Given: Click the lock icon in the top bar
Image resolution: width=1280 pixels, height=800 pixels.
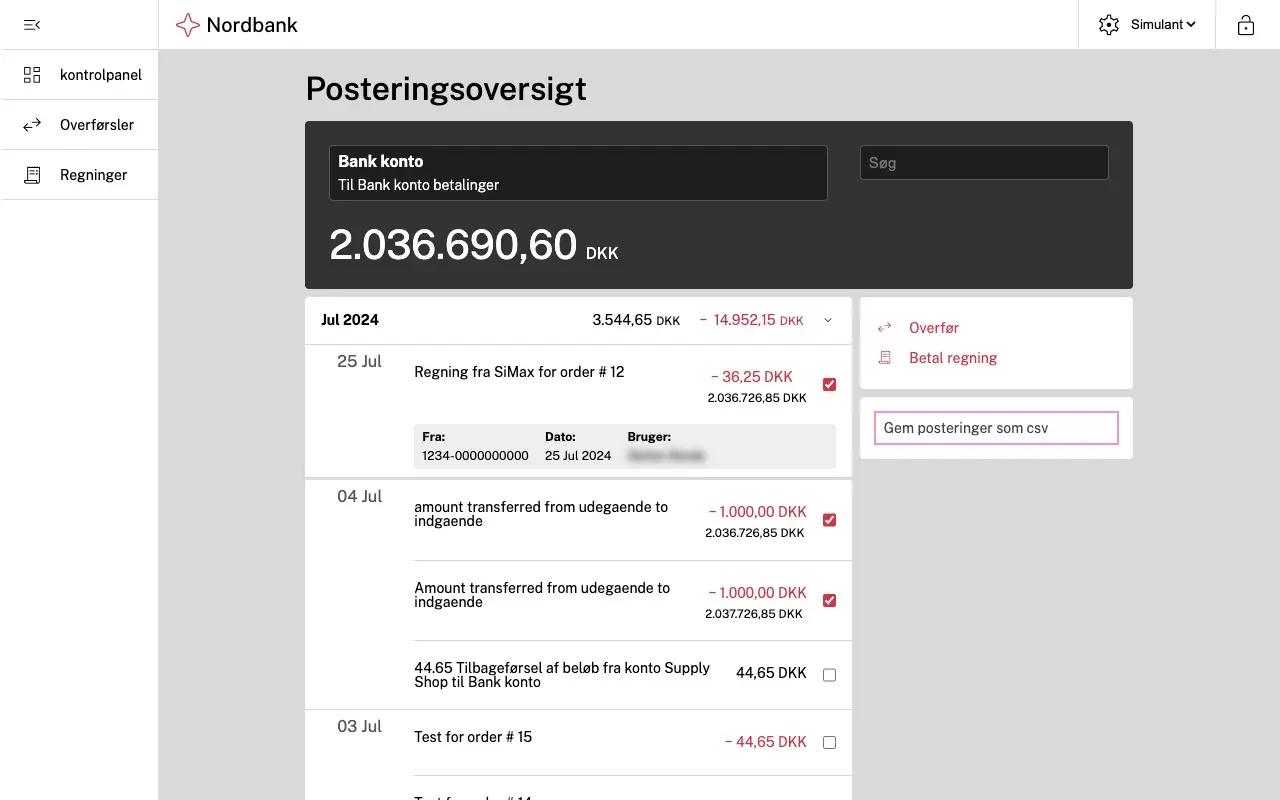Looking at the screenshot, I should [1245, 24].
